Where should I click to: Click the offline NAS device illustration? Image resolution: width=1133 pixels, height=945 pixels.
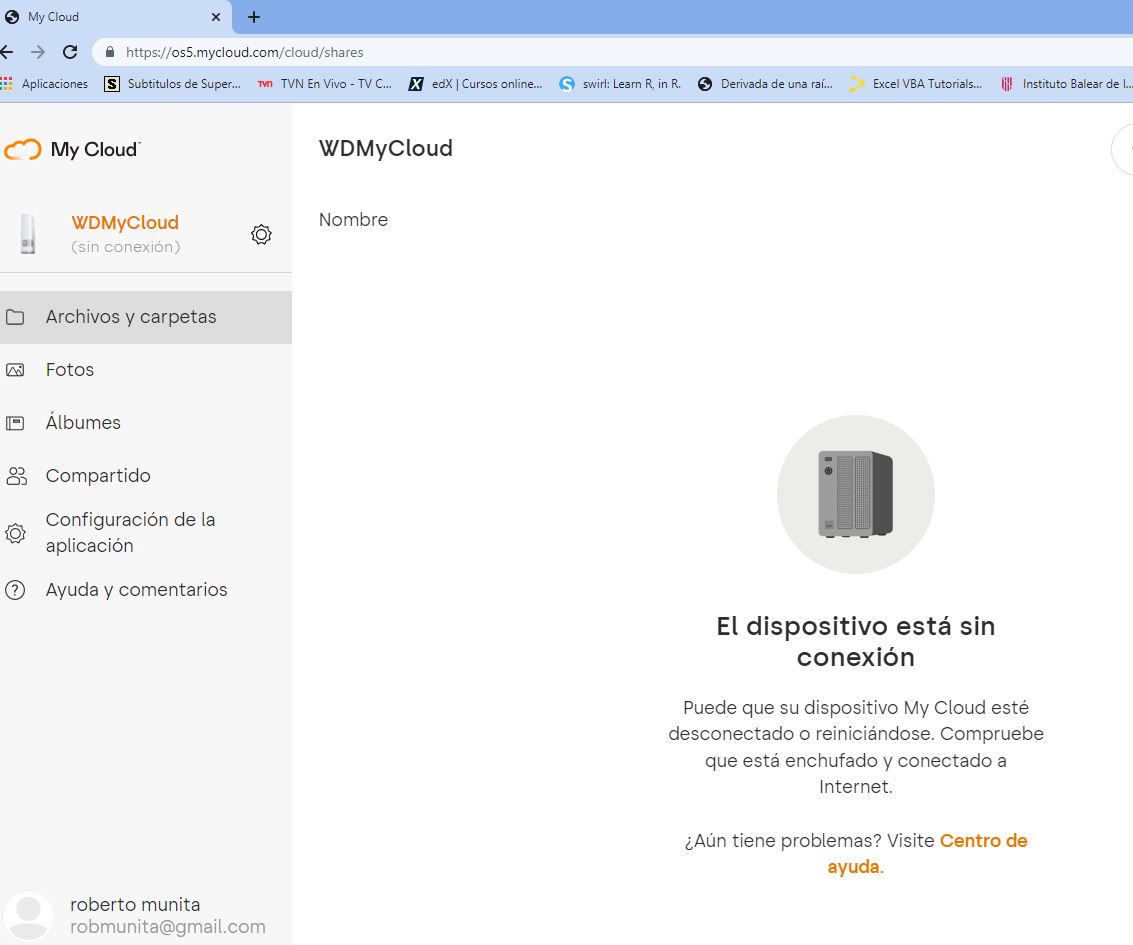tap(856, 494)
